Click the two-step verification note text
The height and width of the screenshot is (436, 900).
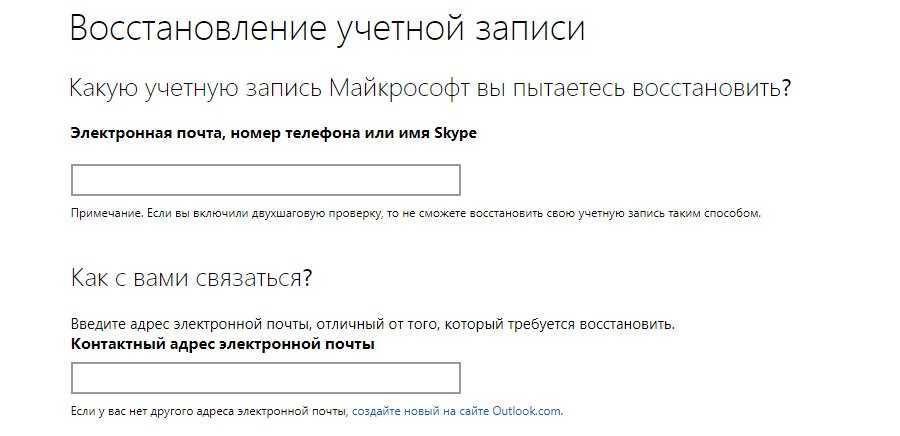click(x=415, y=213)
